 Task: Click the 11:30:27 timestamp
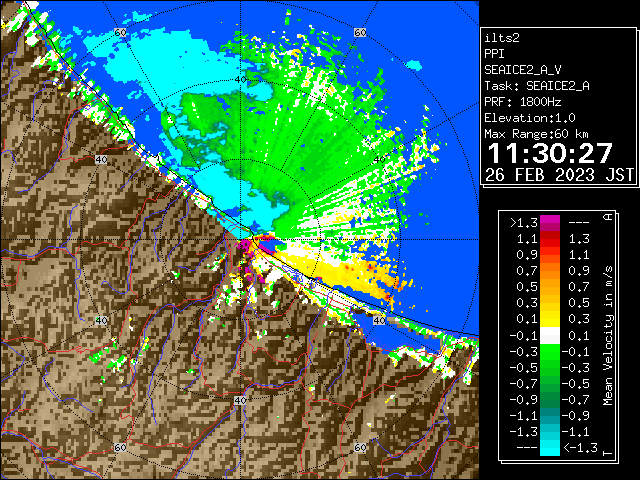click(x=550, y=153)
